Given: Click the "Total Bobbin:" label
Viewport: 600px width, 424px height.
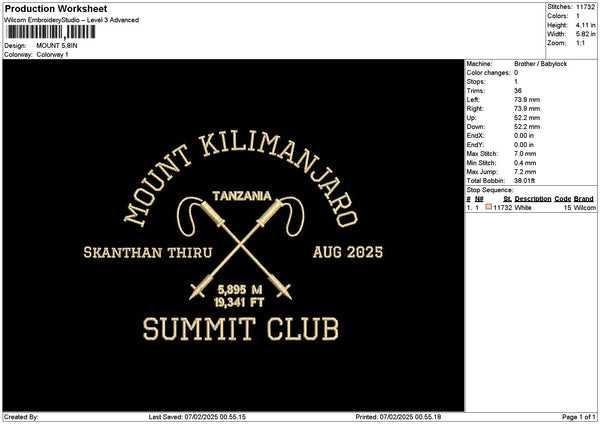Looking at the screenshot, I should pos(486,181).
